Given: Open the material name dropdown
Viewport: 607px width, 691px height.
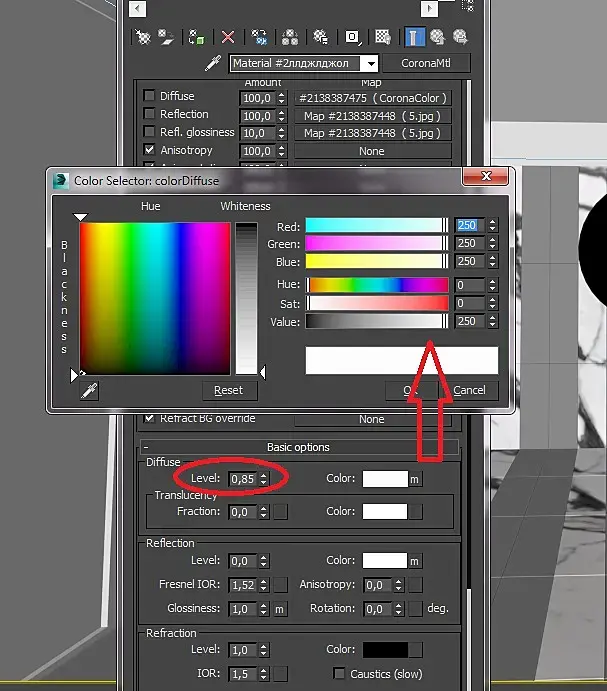Looking at the screenshot, I should point(371,64).
